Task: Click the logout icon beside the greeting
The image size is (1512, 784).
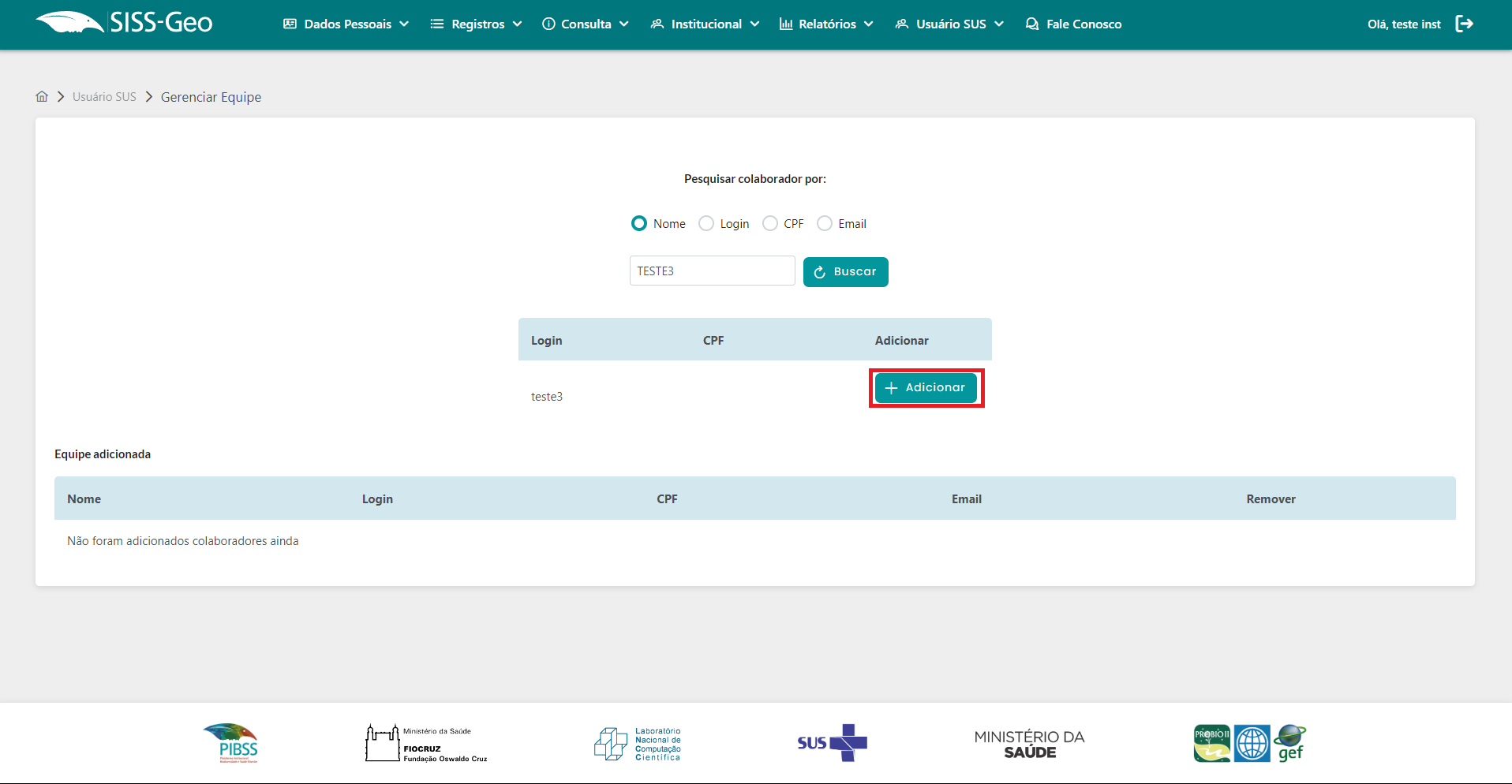Action: (1464, 24)
